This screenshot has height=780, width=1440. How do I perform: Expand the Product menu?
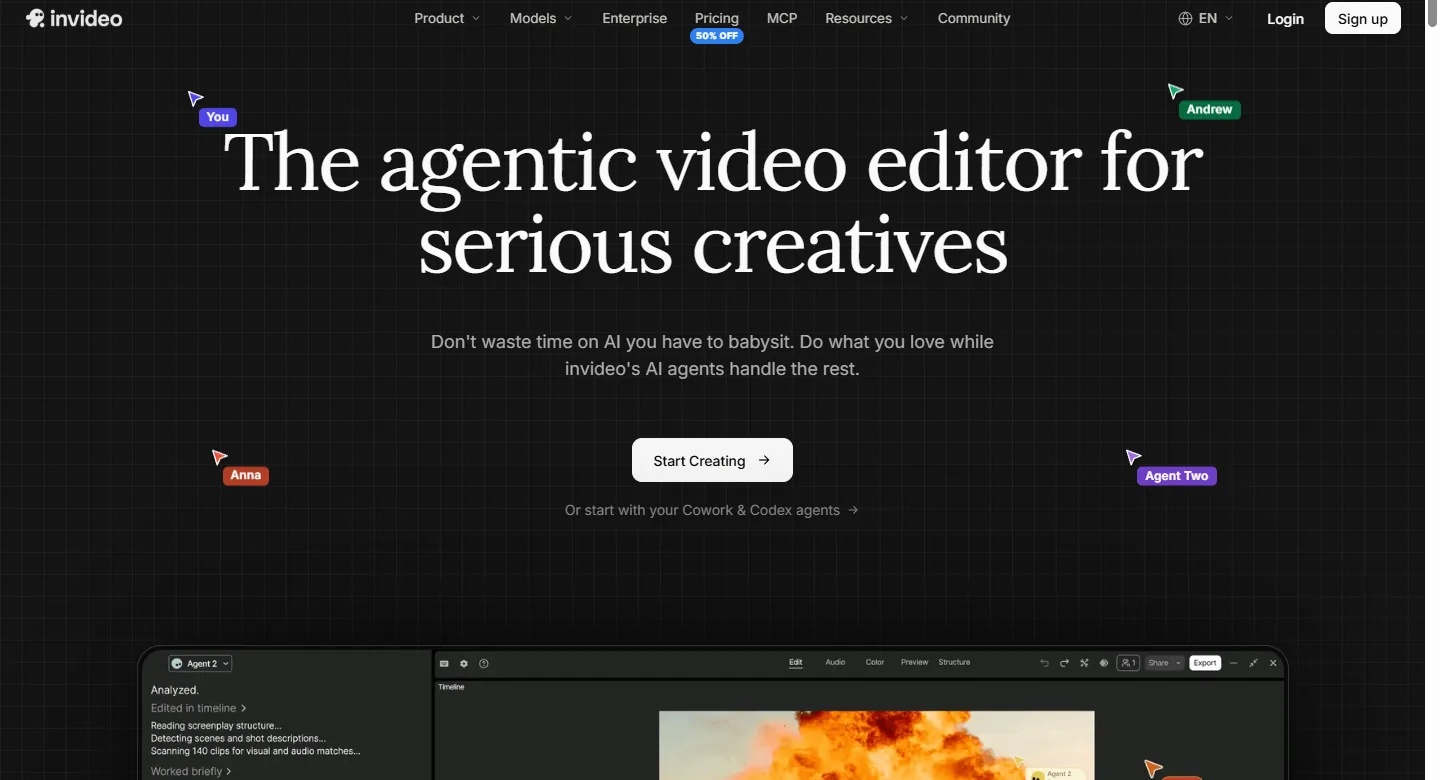pyautogui.click(x=447, y=18)
